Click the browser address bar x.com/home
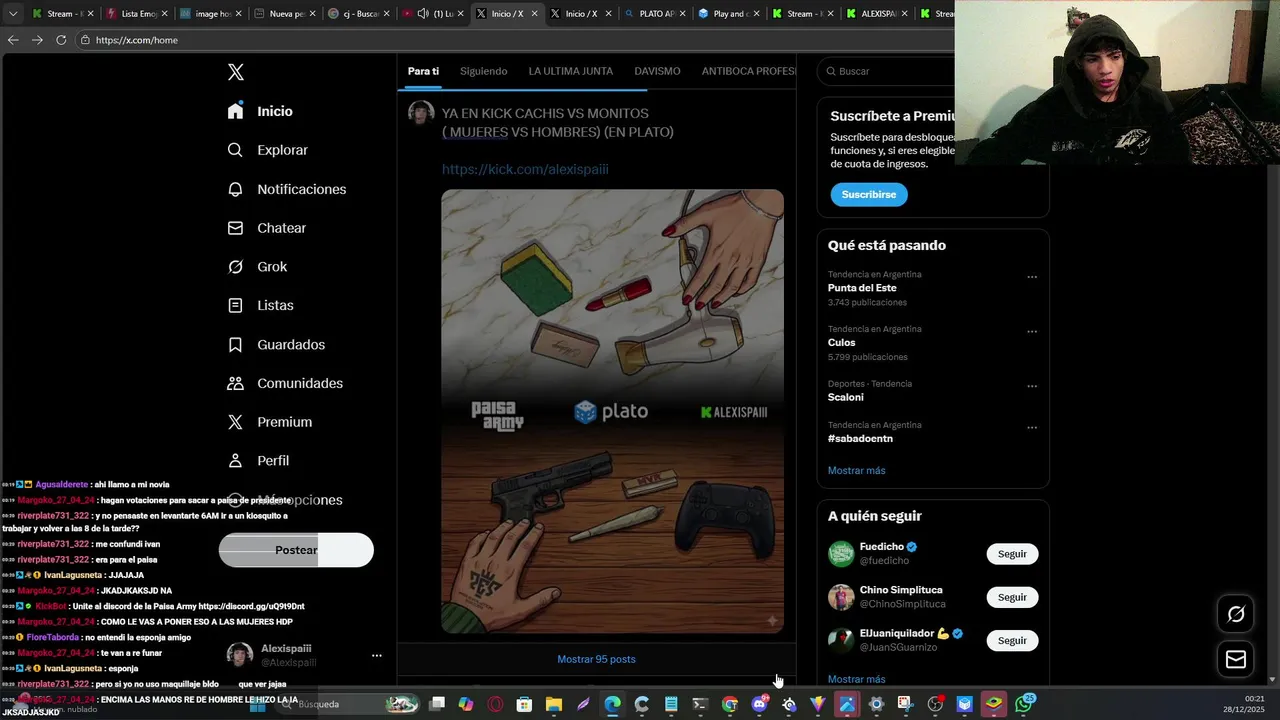 (x=137, y=40)
